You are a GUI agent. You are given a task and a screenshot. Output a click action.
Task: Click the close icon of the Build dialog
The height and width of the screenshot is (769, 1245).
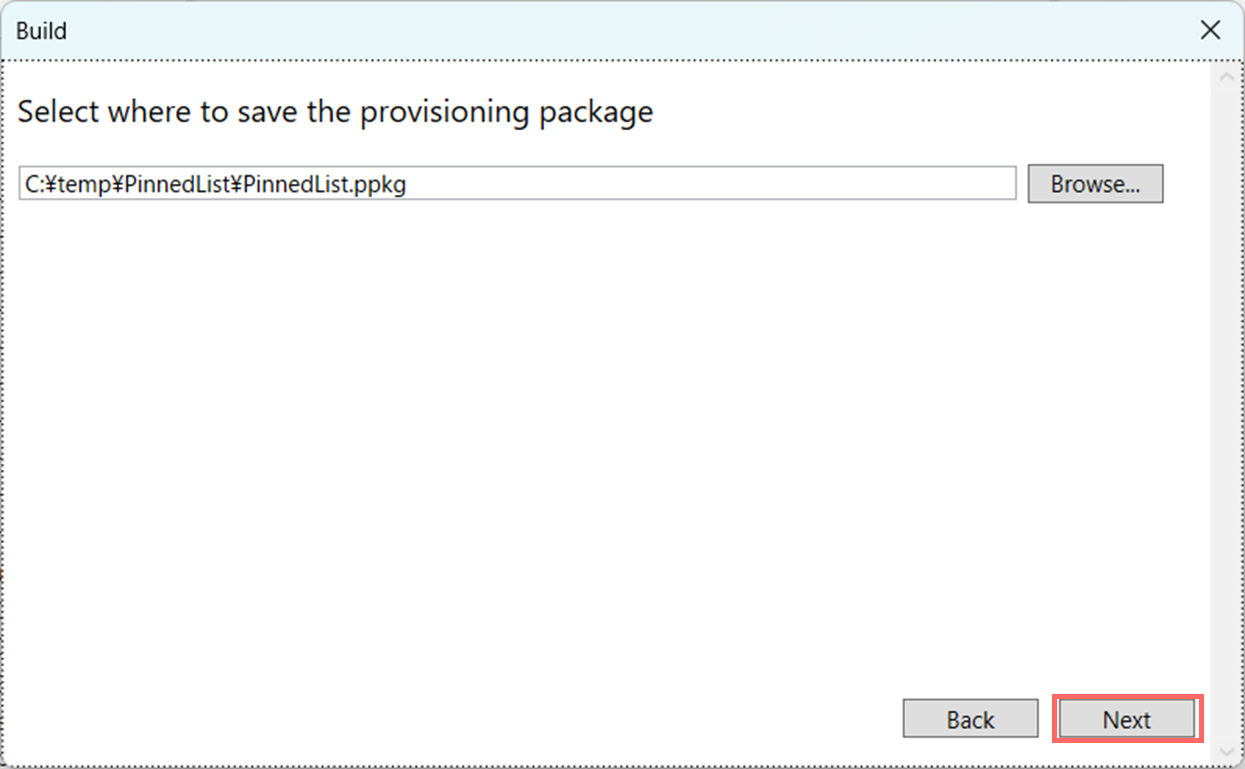(1210, 30)
